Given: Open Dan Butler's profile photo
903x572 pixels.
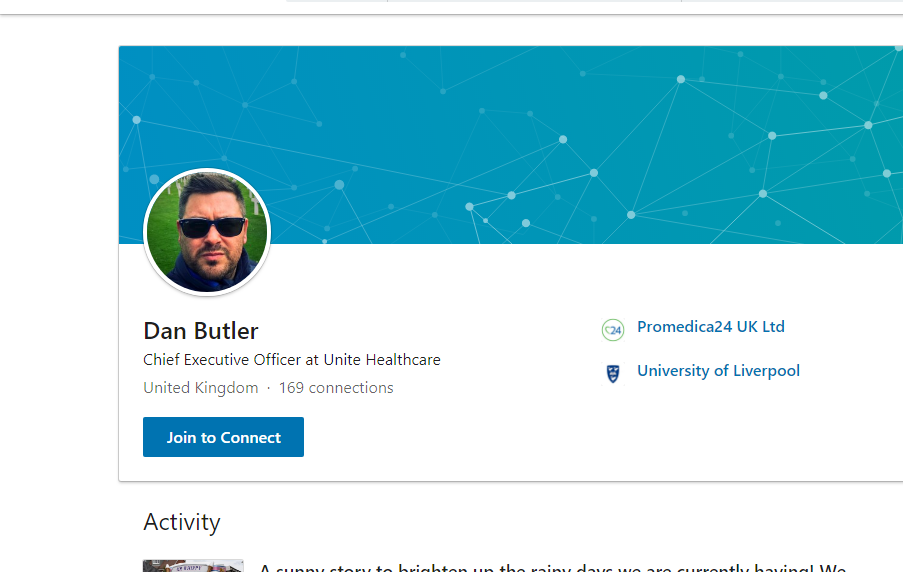Looking at the screenshot, I should tap(207, 232).
